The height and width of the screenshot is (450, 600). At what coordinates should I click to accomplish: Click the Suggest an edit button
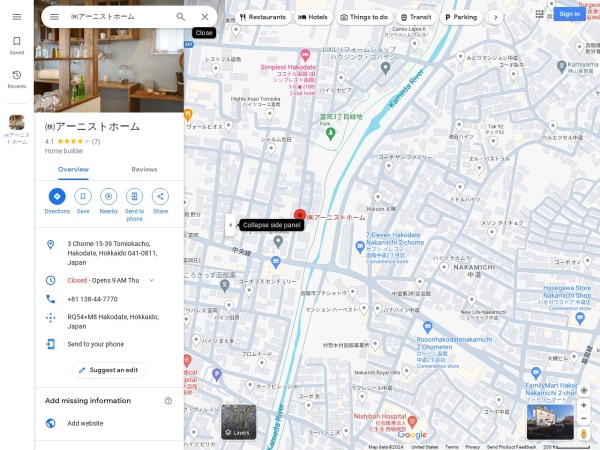tap(109, 370)
